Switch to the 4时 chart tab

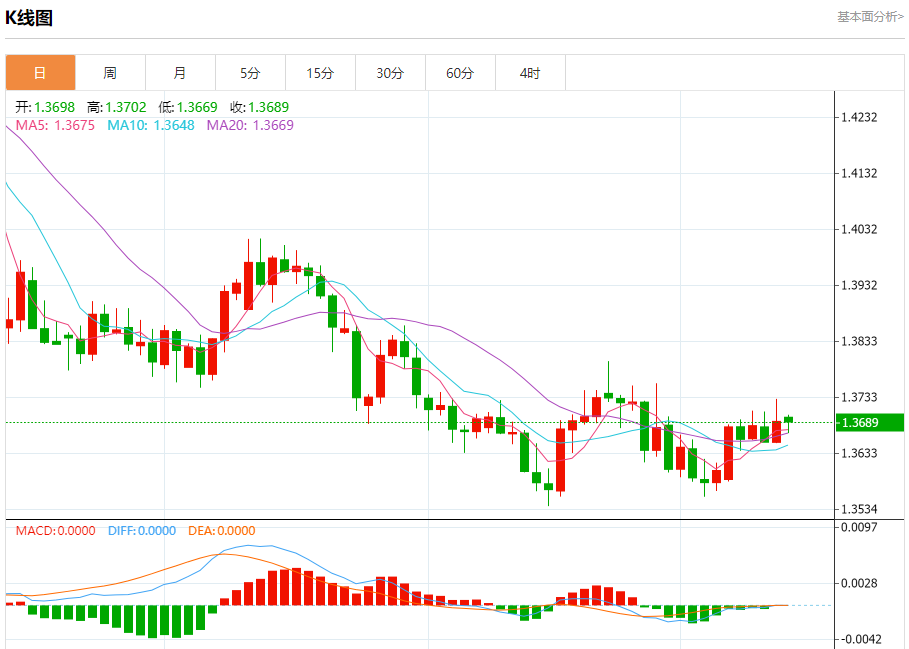click(x=530, y=73)
